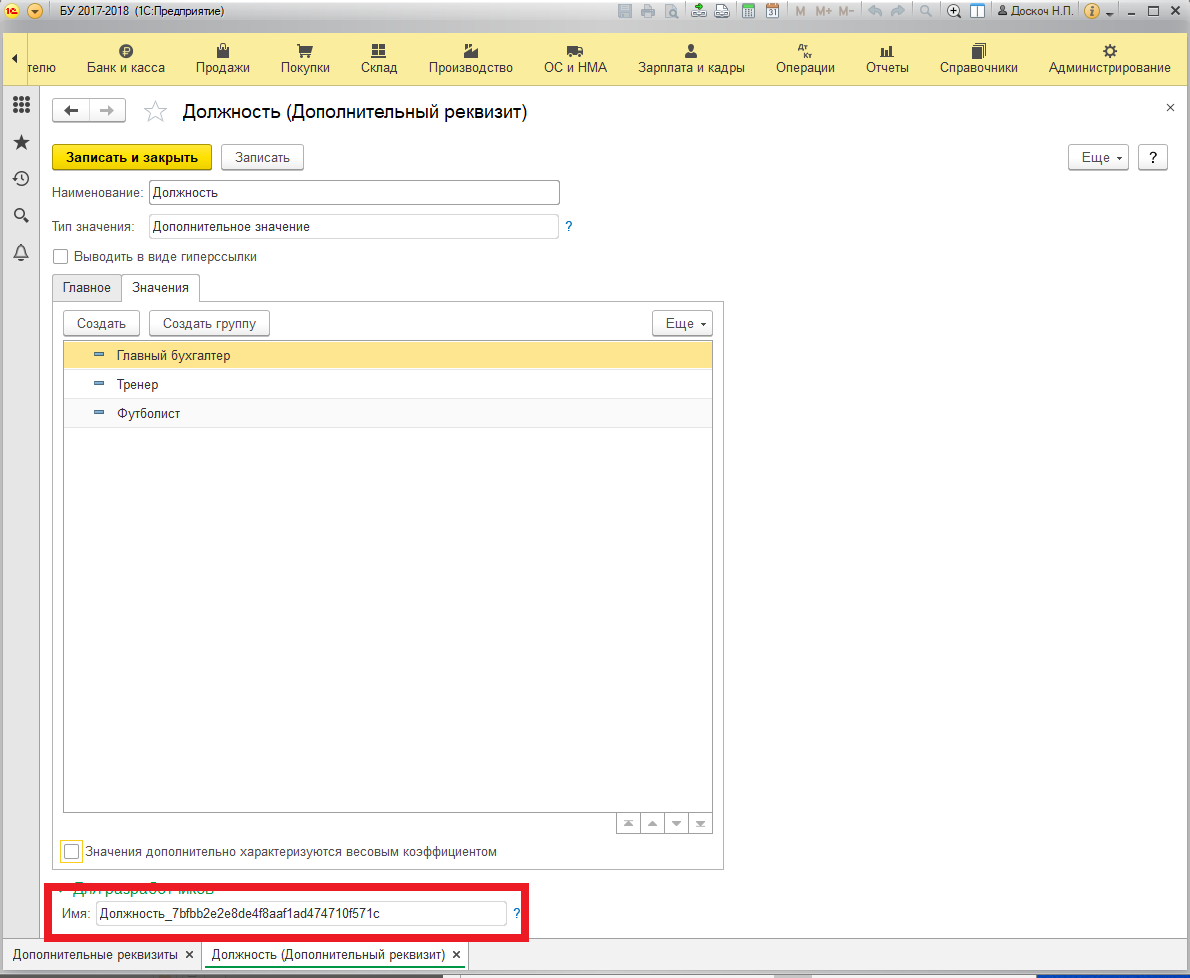Open 'Администрирование' section
The height and width of the screenshot is (978, 1190).
point(1110,59)
